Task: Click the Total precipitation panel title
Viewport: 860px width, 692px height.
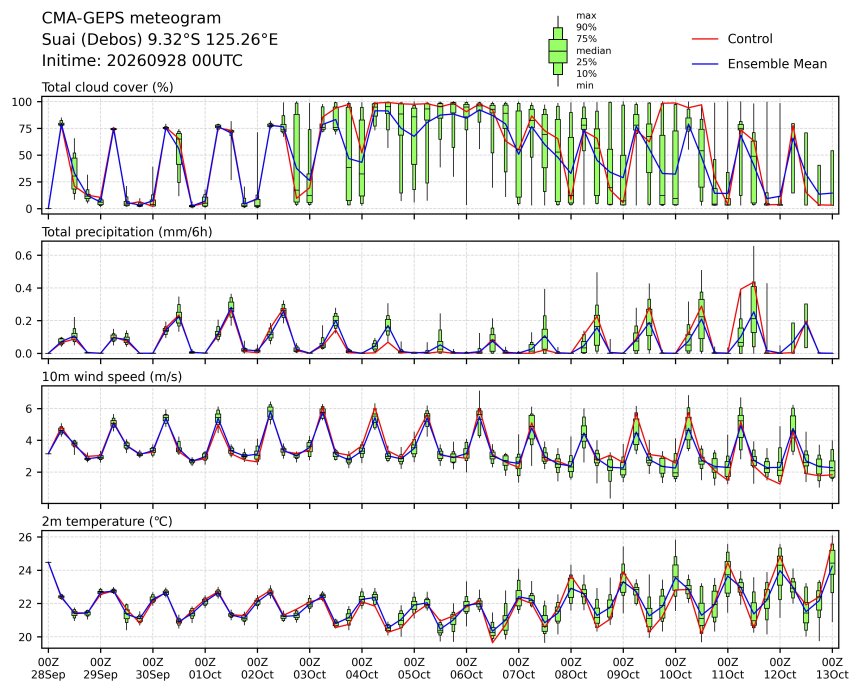Action: (x=127, y=232)
